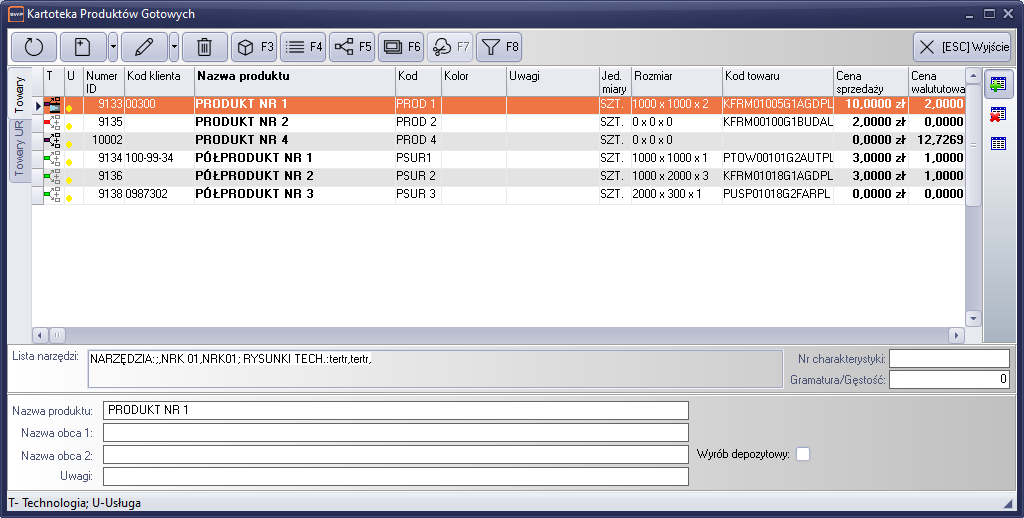This screenshot has height=518, width=1024.
Task: Expand the dropdown arrow beside new document button
Action: coord(113,46)
